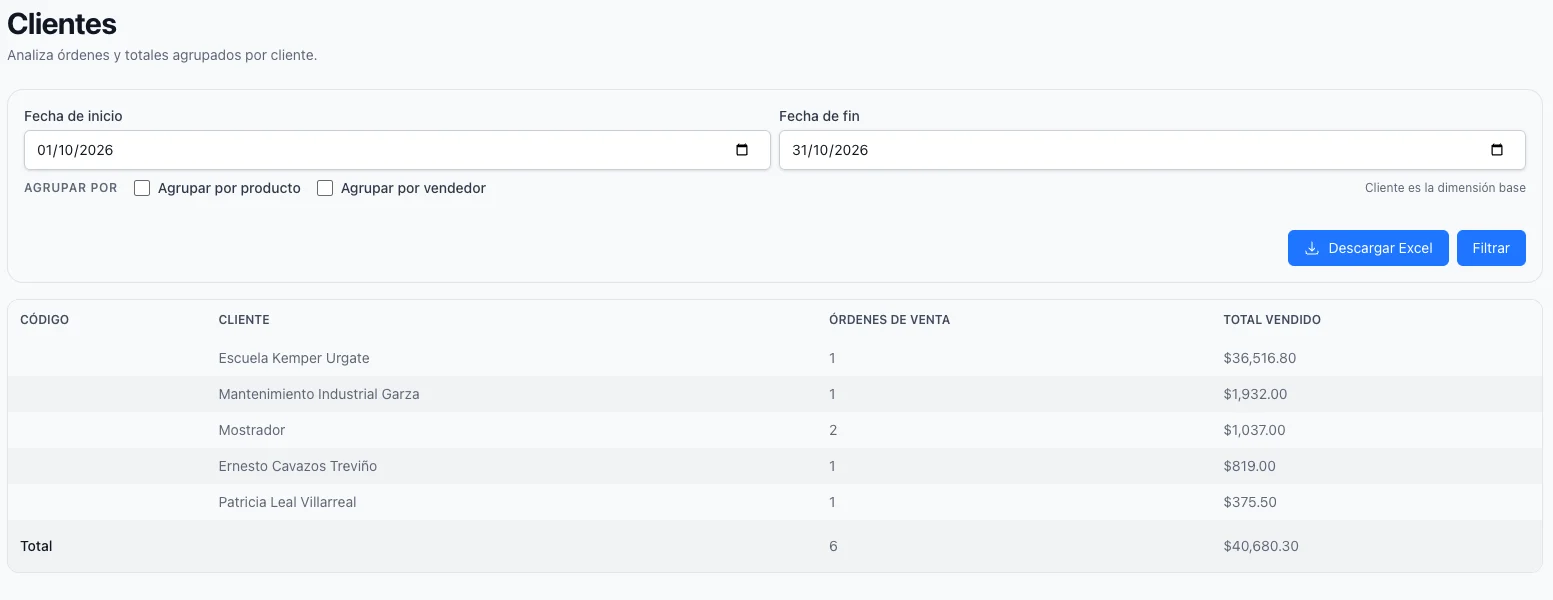Click the ÓRDENES DE VENTA column header
This screenshot has width=1553, height=600.
[x=889, y=320]
